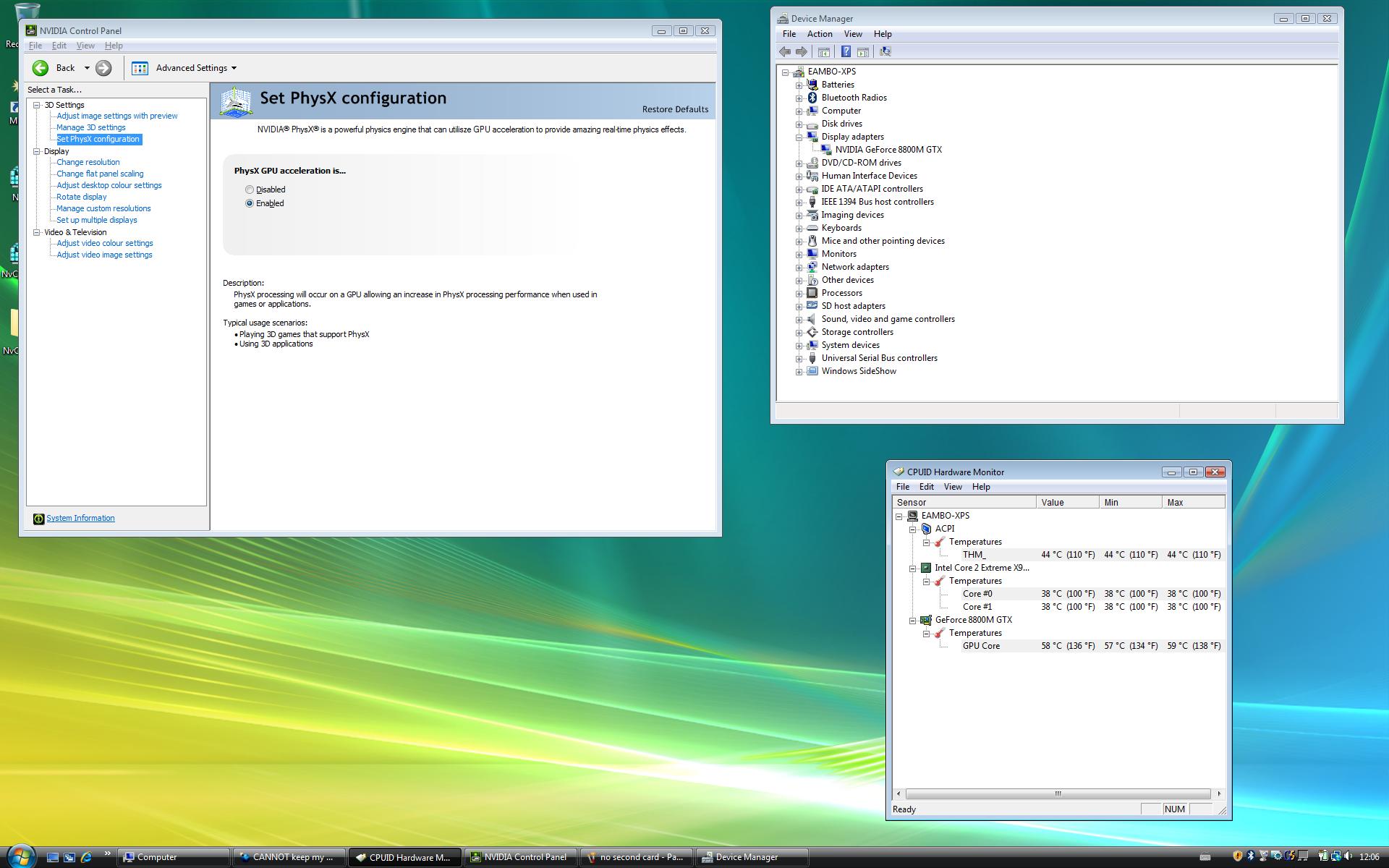Click Restore Defaults in PhysX configuration
This screenshot has width=1389, height=868.
coord(675,109)
